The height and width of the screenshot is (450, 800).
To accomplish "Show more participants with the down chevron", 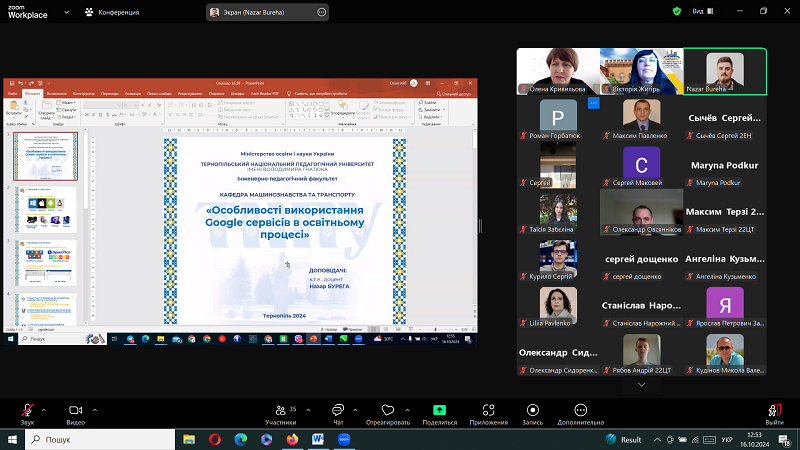I will [642, 385].
